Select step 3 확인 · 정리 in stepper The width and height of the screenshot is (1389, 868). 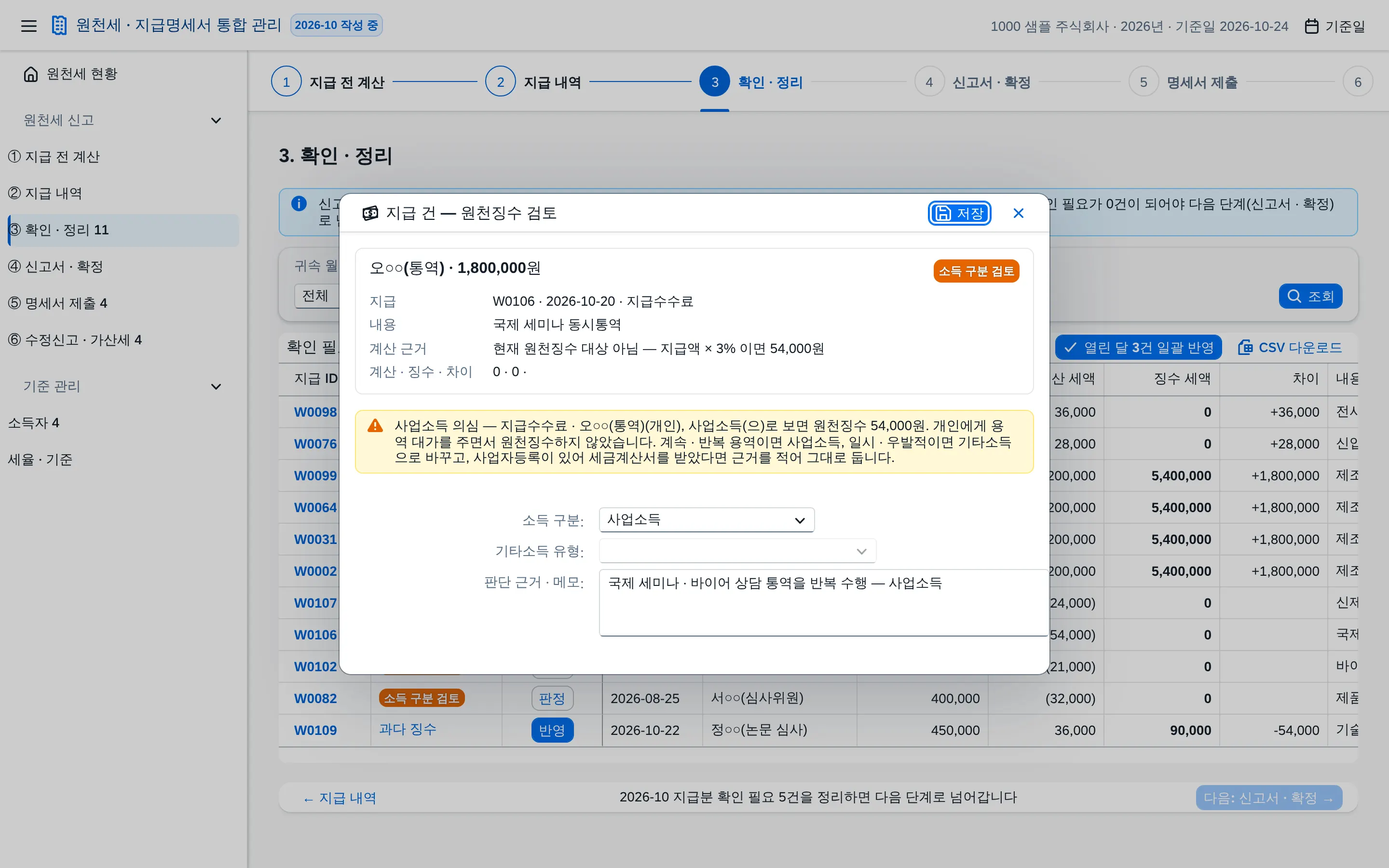coord(751,82)
